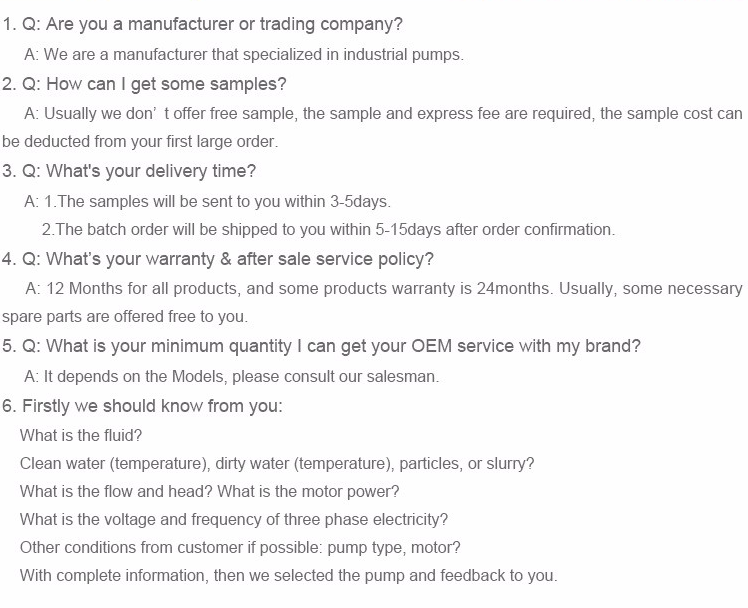Click the 'How can I get some samples?' question

coord(144,84)
